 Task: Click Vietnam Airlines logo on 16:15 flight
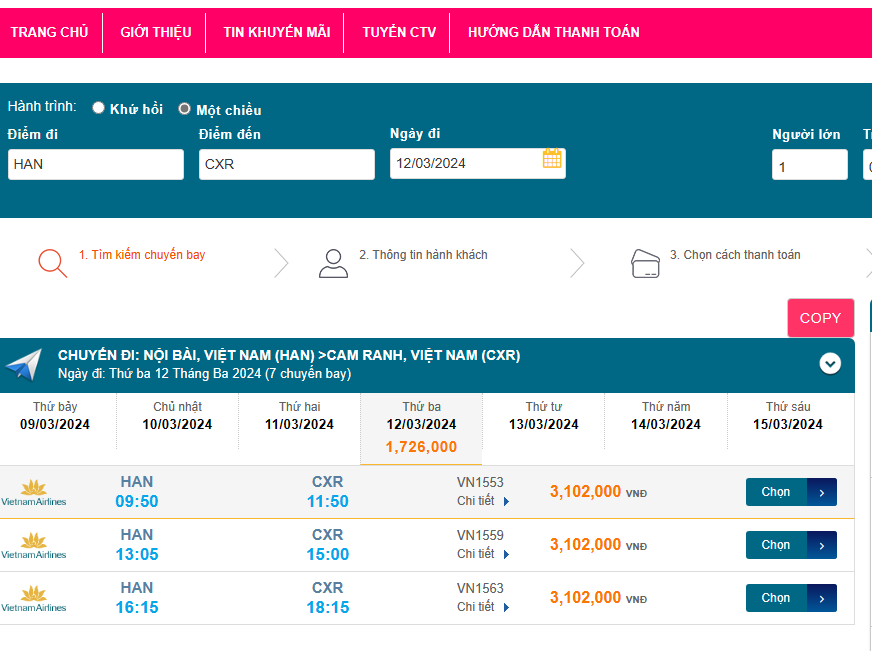click(34, 598)
